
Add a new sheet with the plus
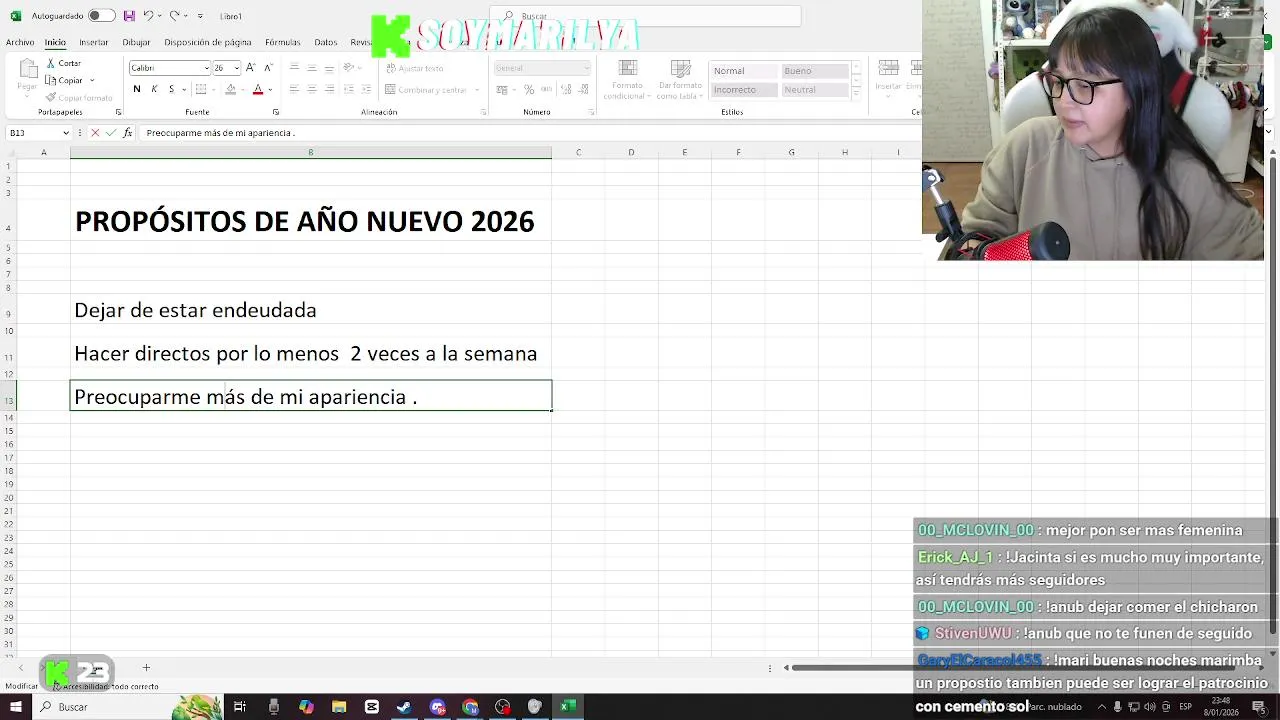tap(146, 668)
